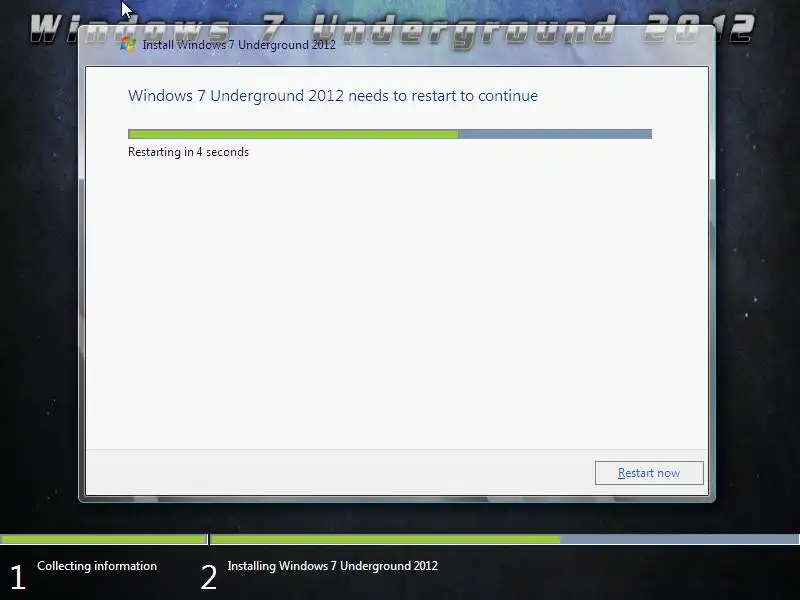800x600 pixels.
Task: Click the Windows flag icon in title bar
Action: 128,45
